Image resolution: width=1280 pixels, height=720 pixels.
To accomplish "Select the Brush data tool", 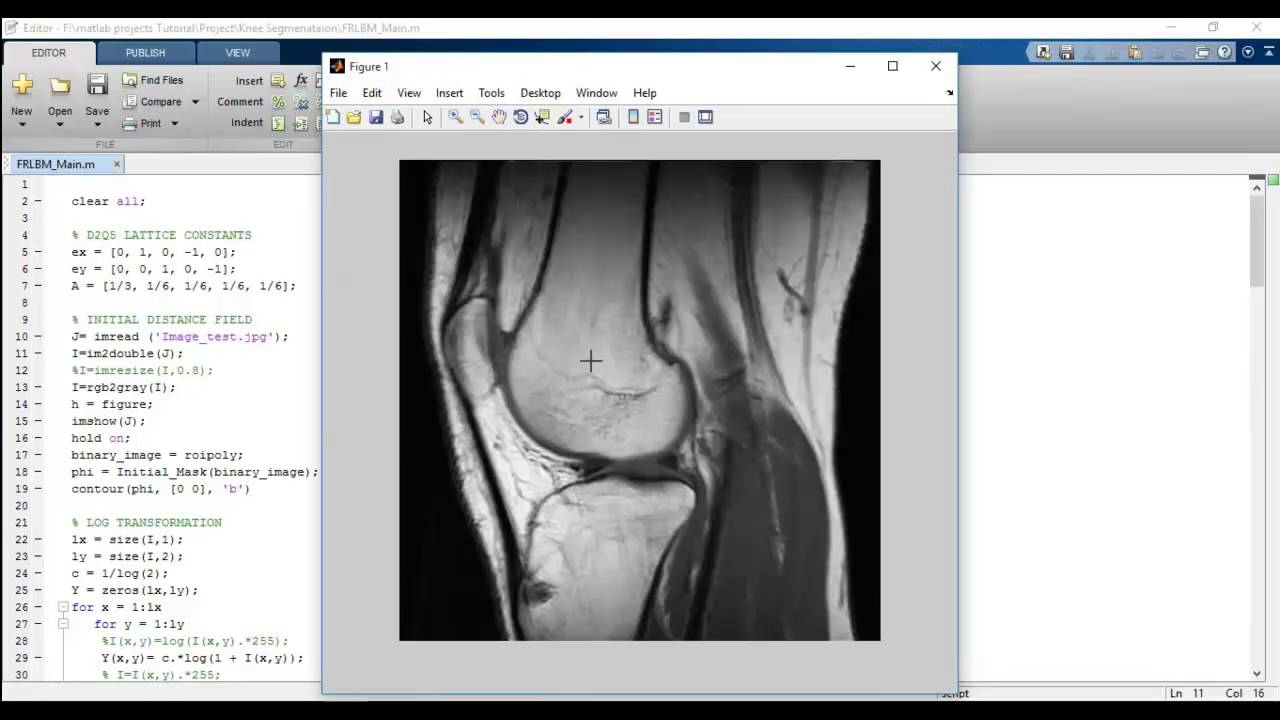I will coord(565,117).
